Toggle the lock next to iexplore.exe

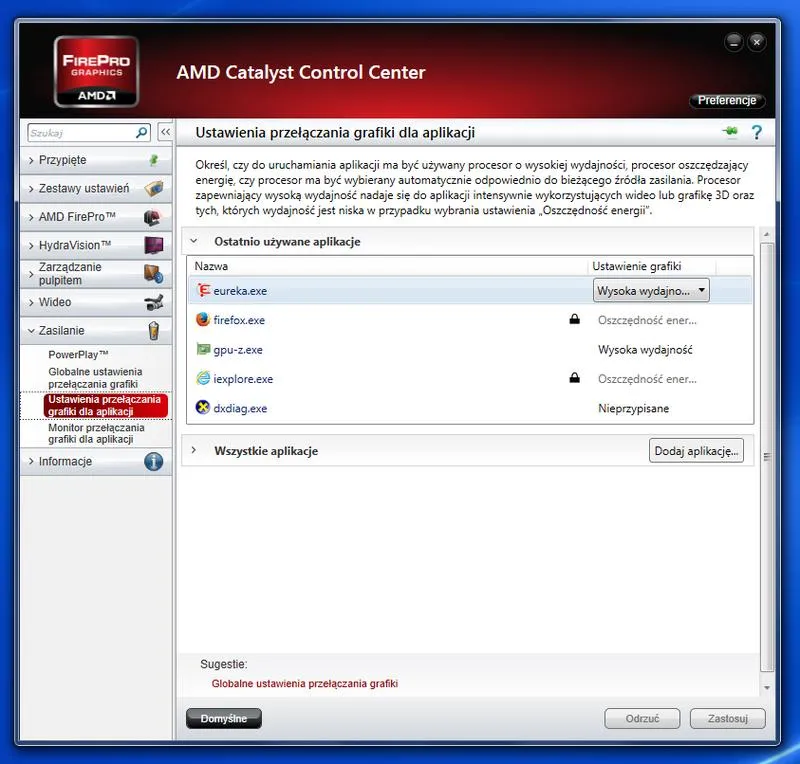click(x=574, y=377)
